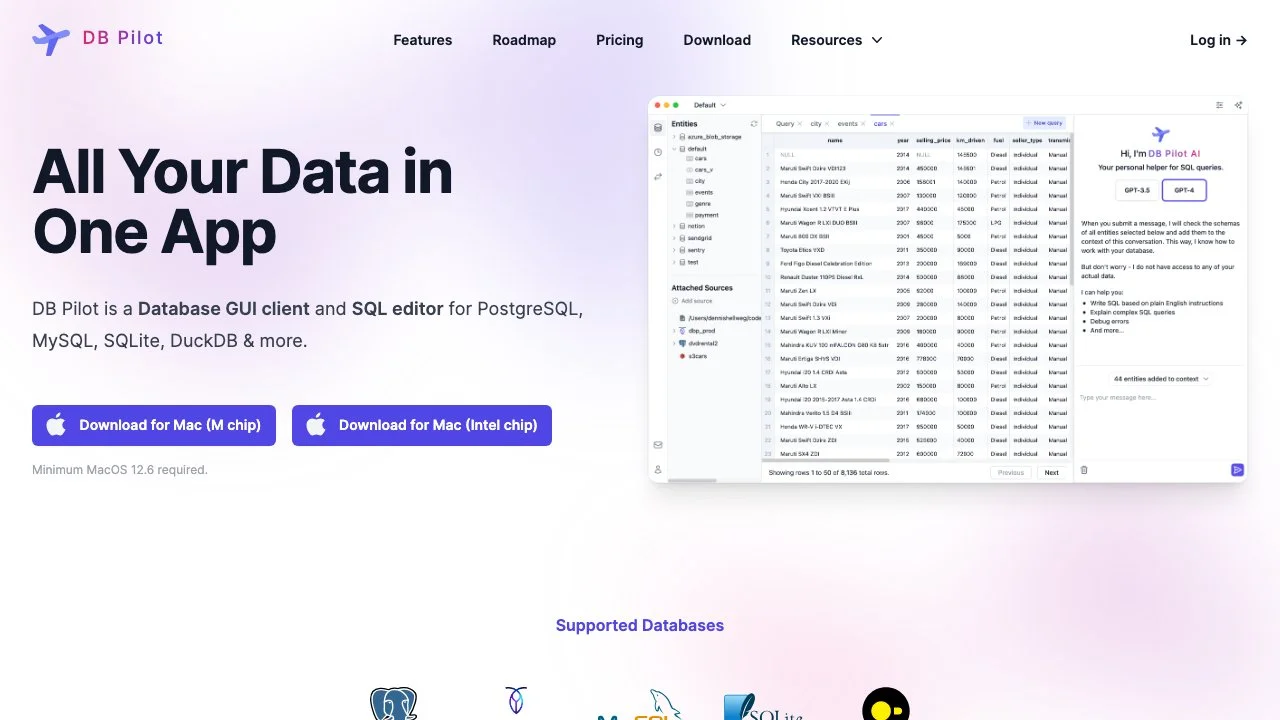Image resolution: width=1280 pixels, height=720 pixels.
Task: Expand the 44 entities added to context dropdown
Action: [x=1160, y=379]
